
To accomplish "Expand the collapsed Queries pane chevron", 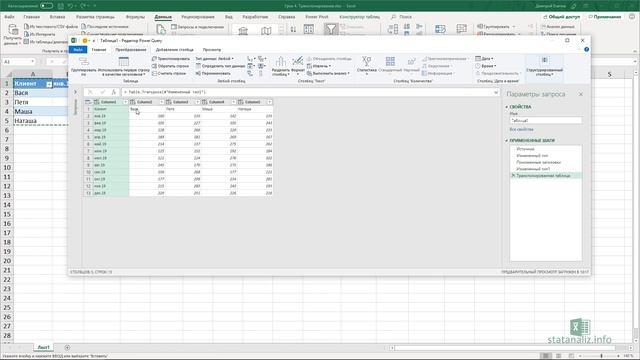I will tap(75, 92).
